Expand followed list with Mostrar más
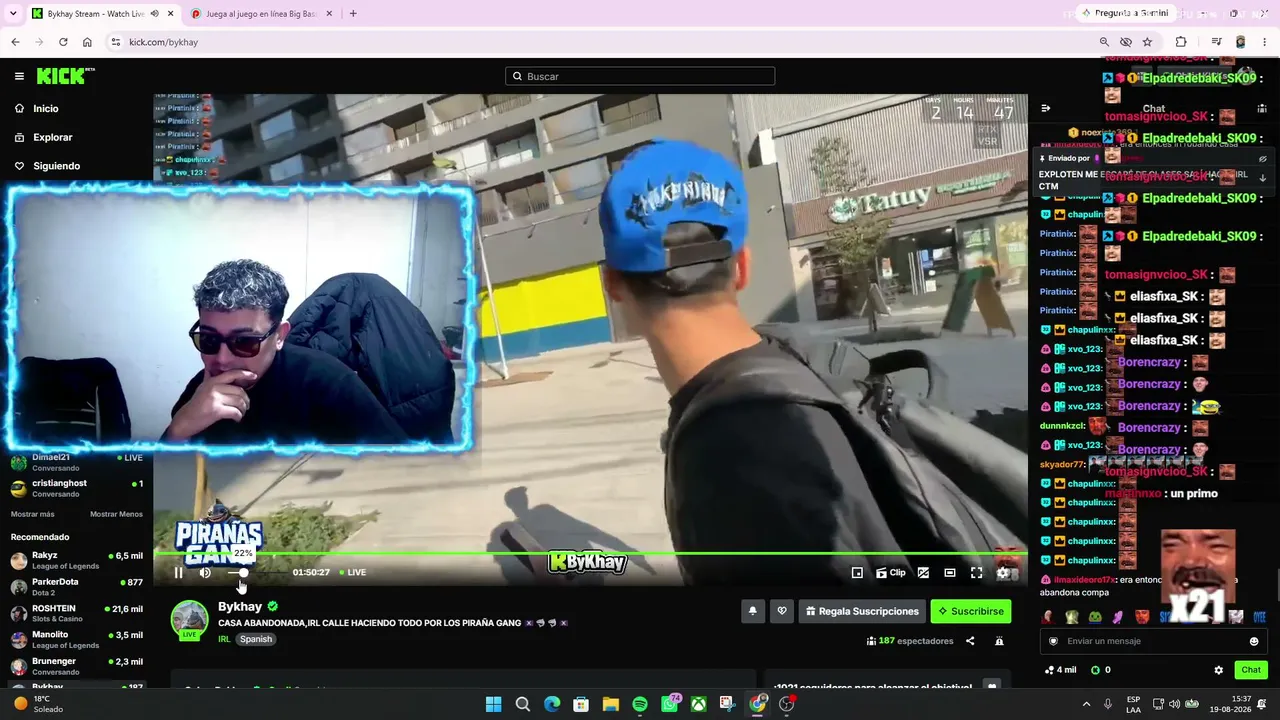The height and width of the screenshot is (720, 1280). click(x=33, y=514)
